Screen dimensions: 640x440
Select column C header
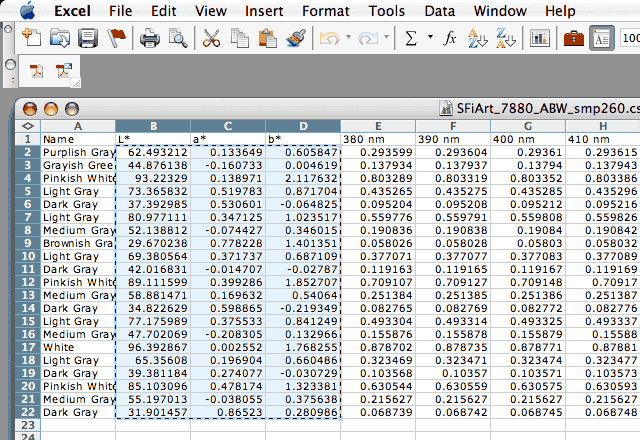click(x=228, y=126)
